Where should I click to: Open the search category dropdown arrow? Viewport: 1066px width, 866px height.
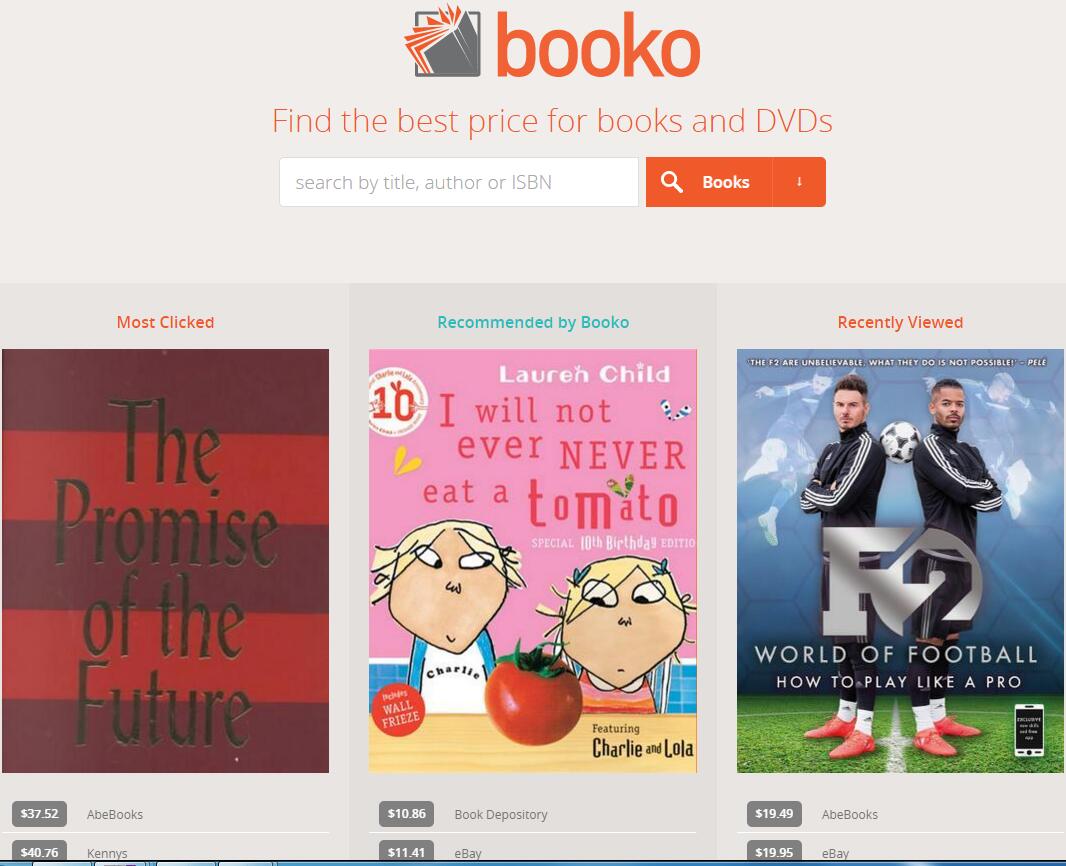click(800, 182)
